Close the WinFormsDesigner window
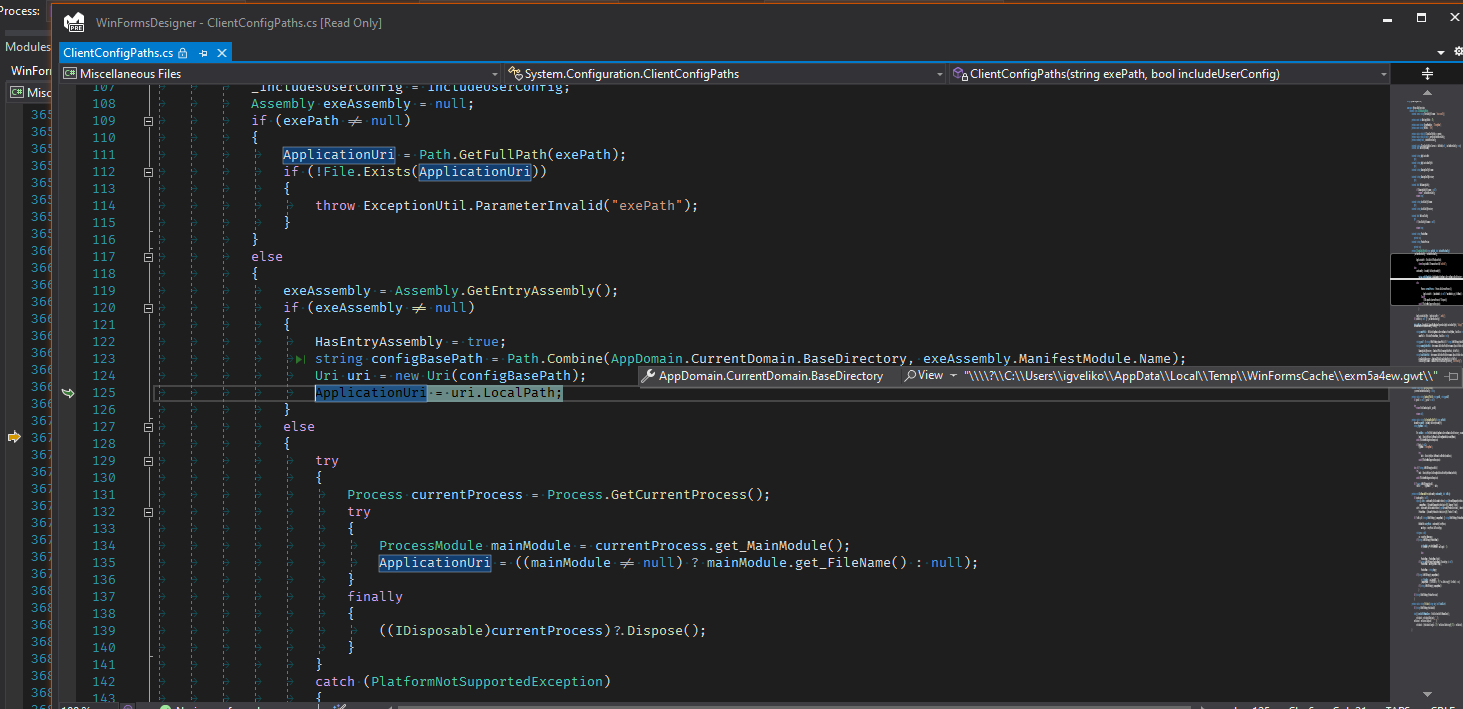Screen dimensions: 1463x709 tap(1453, 18)
